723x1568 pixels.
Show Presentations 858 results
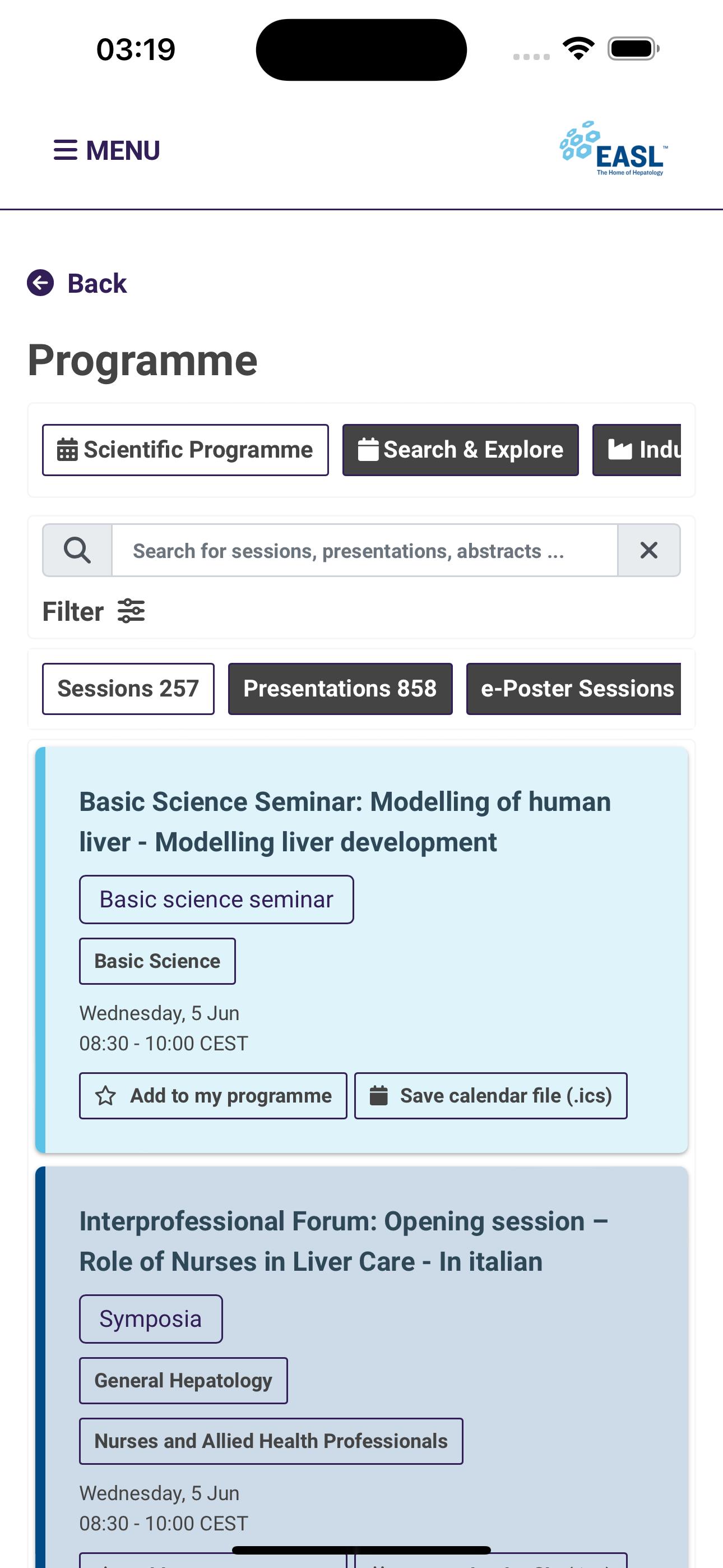click(340, 689)
